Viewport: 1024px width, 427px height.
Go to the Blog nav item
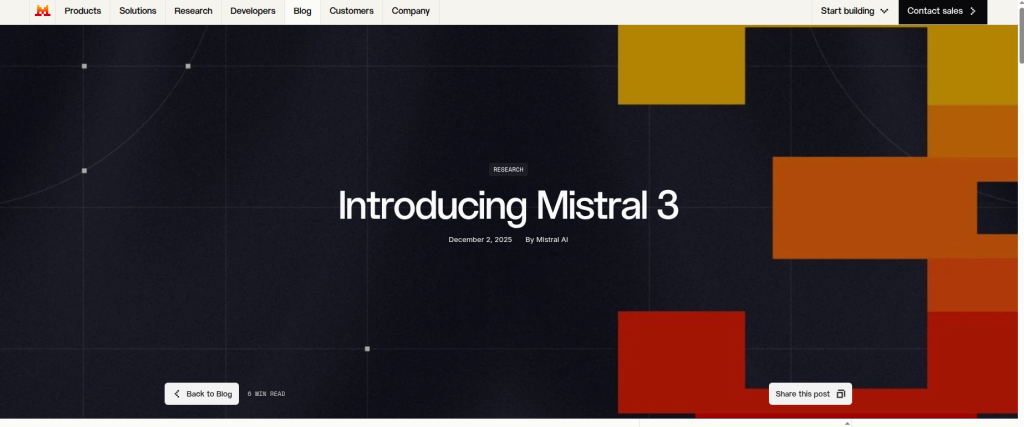click(302, 11)
